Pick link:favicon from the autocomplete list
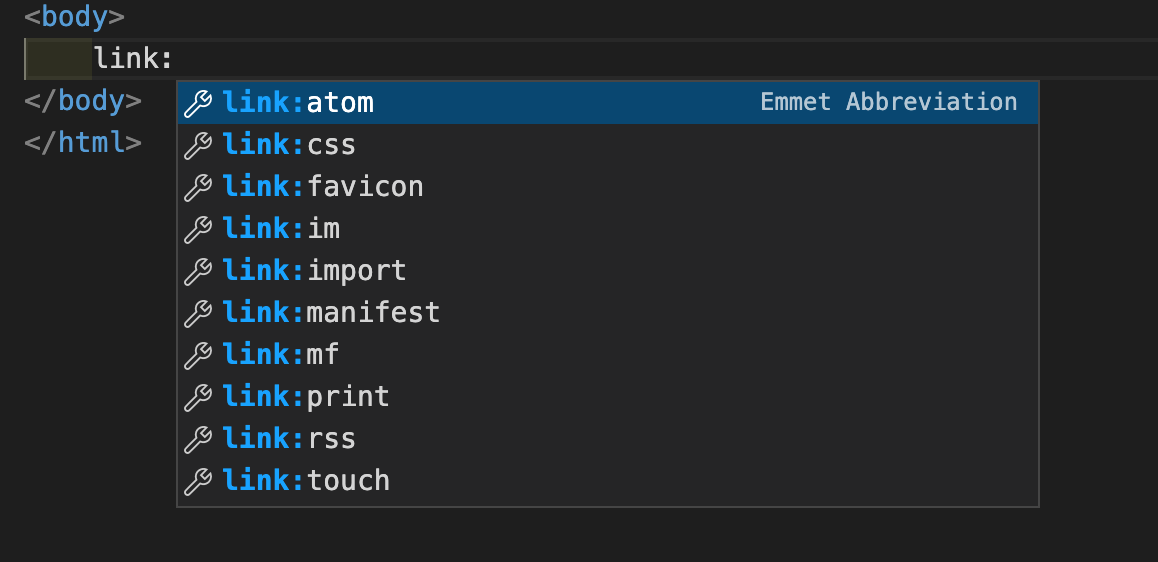Image resolution: width=1158 pixels, height=562 pixels. (323, 187)
